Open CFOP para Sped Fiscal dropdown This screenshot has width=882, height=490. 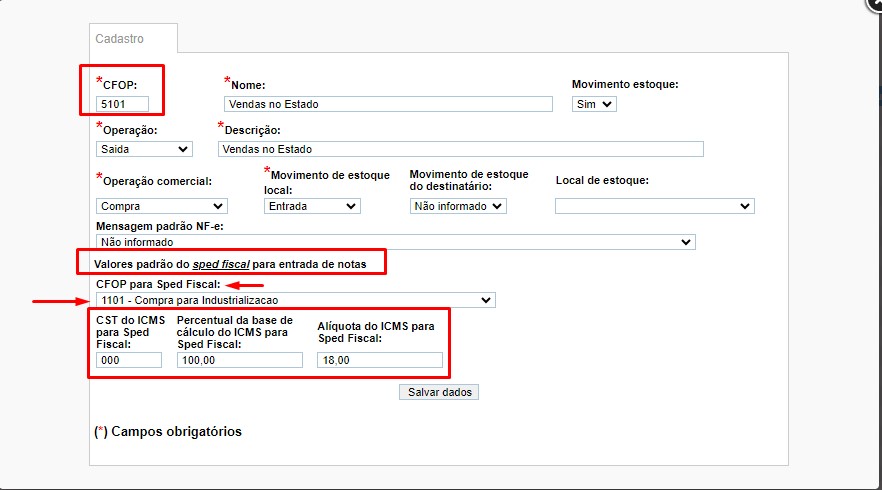295,300
